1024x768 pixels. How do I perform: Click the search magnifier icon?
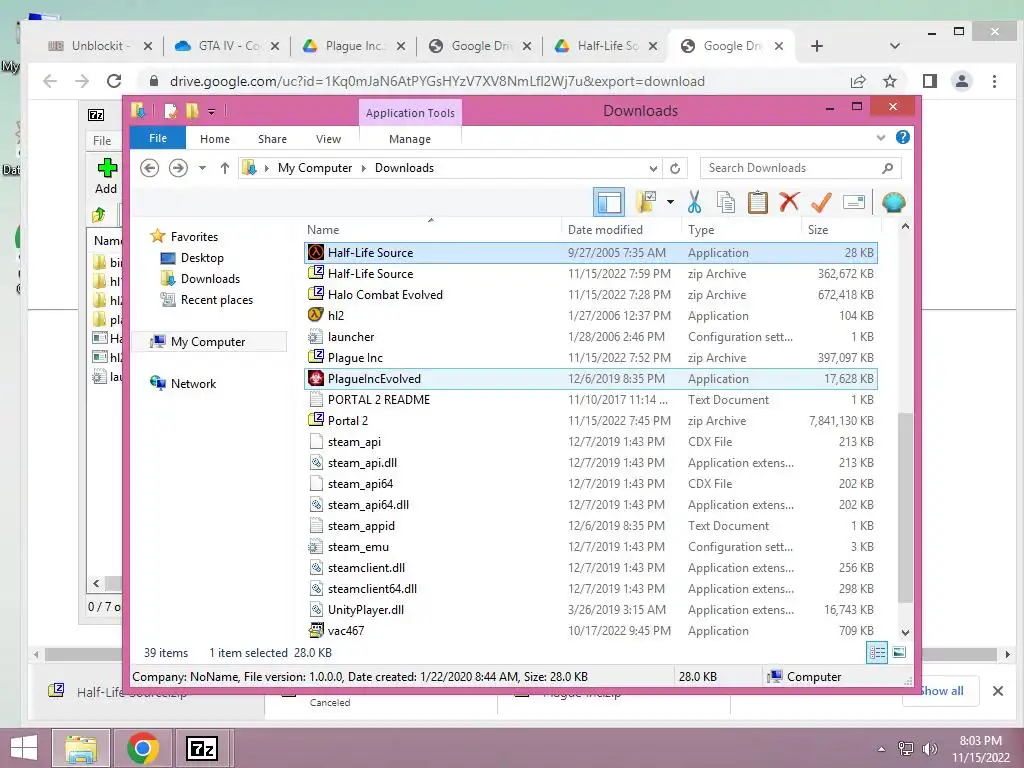pos(888,168)
